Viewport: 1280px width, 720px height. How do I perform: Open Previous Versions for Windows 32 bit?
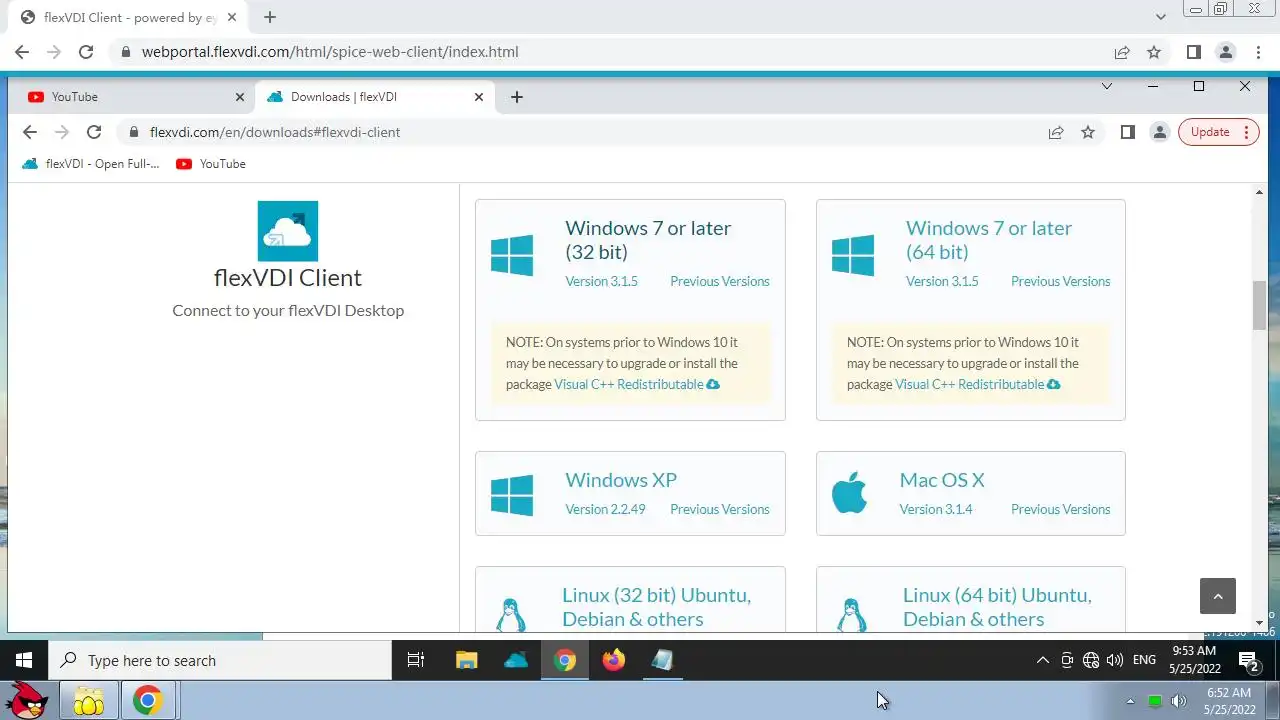coord(720,282)
